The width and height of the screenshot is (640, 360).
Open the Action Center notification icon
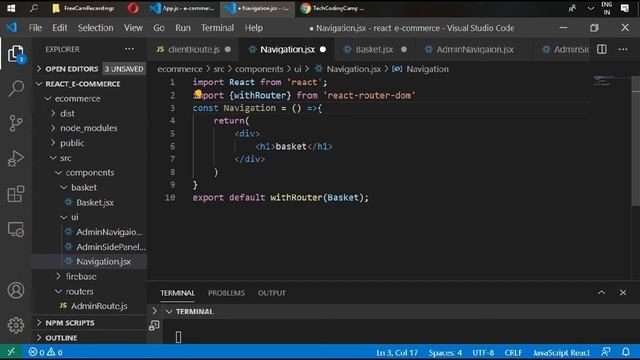click(625, 8)
